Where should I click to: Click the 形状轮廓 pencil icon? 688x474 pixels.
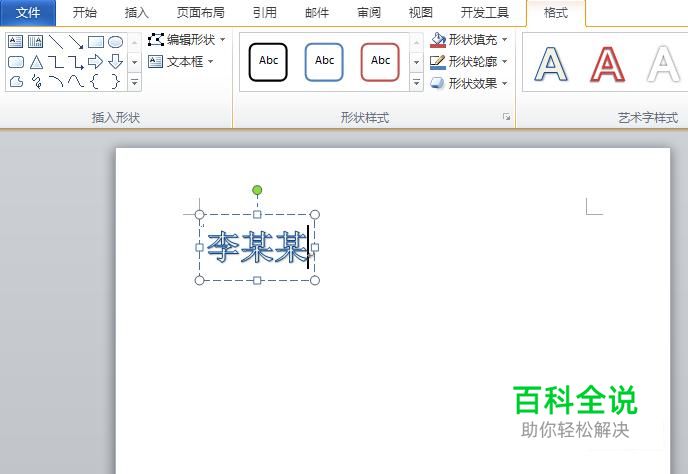pyautogui.click(x=438, y=61)
